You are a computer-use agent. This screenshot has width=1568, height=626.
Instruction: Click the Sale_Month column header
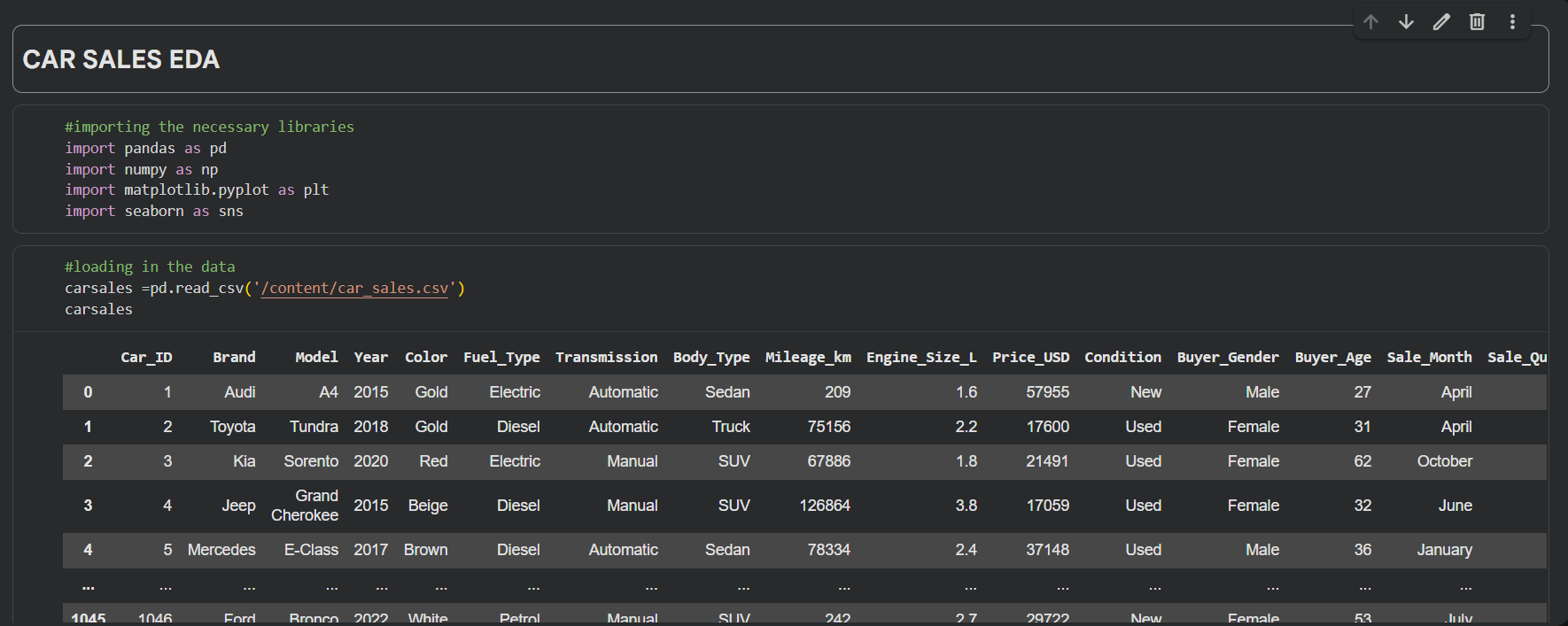click(x=1429, y=357)
